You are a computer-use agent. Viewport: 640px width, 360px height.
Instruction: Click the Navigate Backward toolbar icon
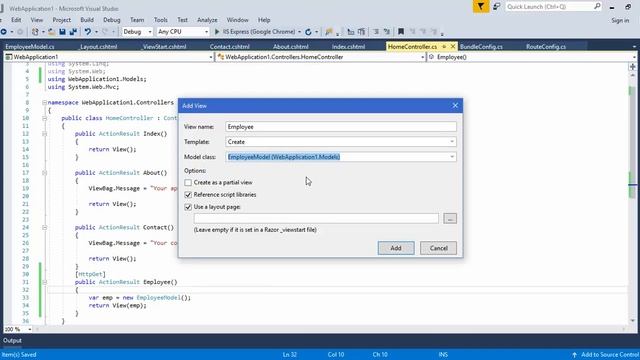coord(4,31)
